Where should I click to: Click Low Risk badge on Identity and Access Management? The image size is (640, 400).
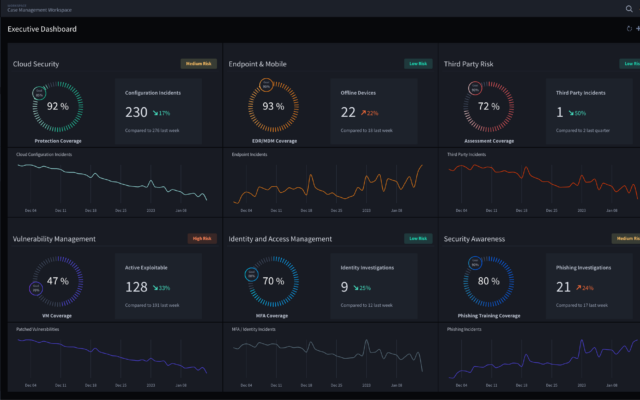418,238
